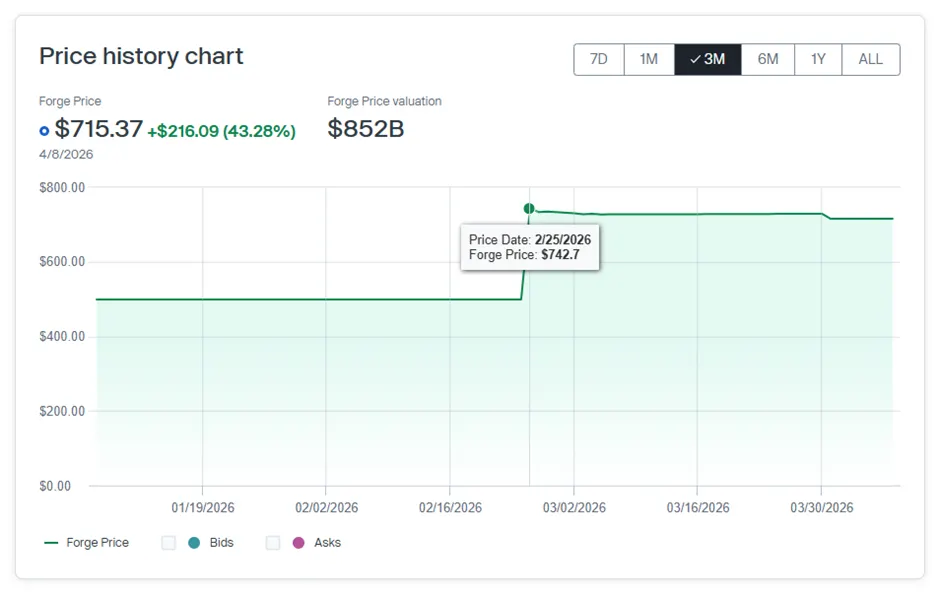Show 6M price history
The width and height of the screenshot is (940, 597).
click(768, 59)
